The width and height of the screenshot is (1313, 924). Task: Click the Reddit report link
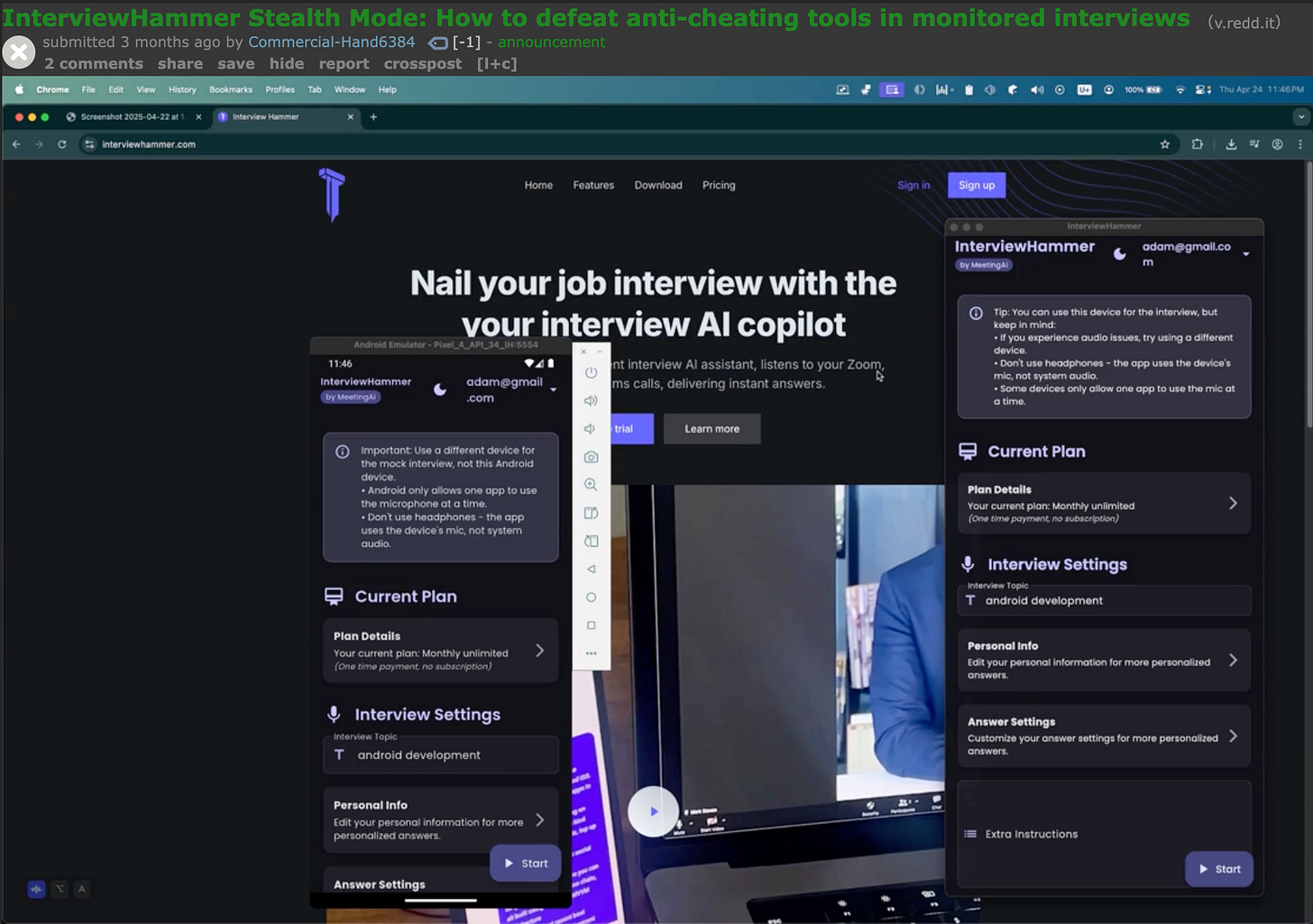point(344,64)
